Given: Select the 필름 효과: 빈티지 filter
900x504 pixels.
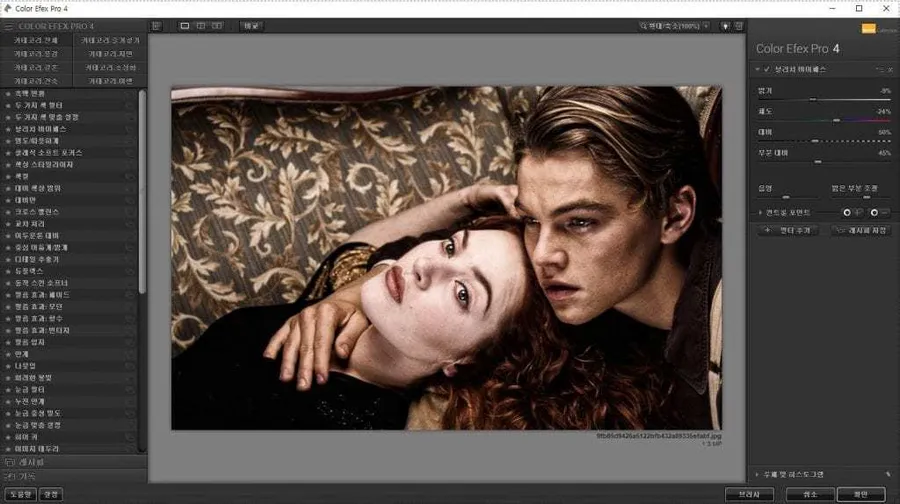Looking at the screenshot, I should (69, 331).
